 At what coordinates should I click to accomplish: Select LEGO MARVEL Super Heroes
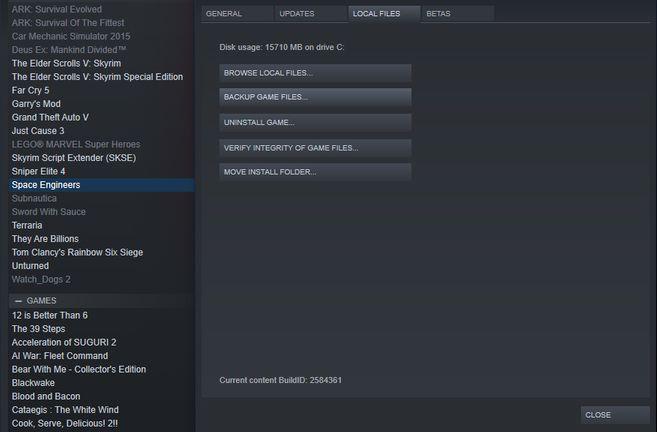point(76,145)
